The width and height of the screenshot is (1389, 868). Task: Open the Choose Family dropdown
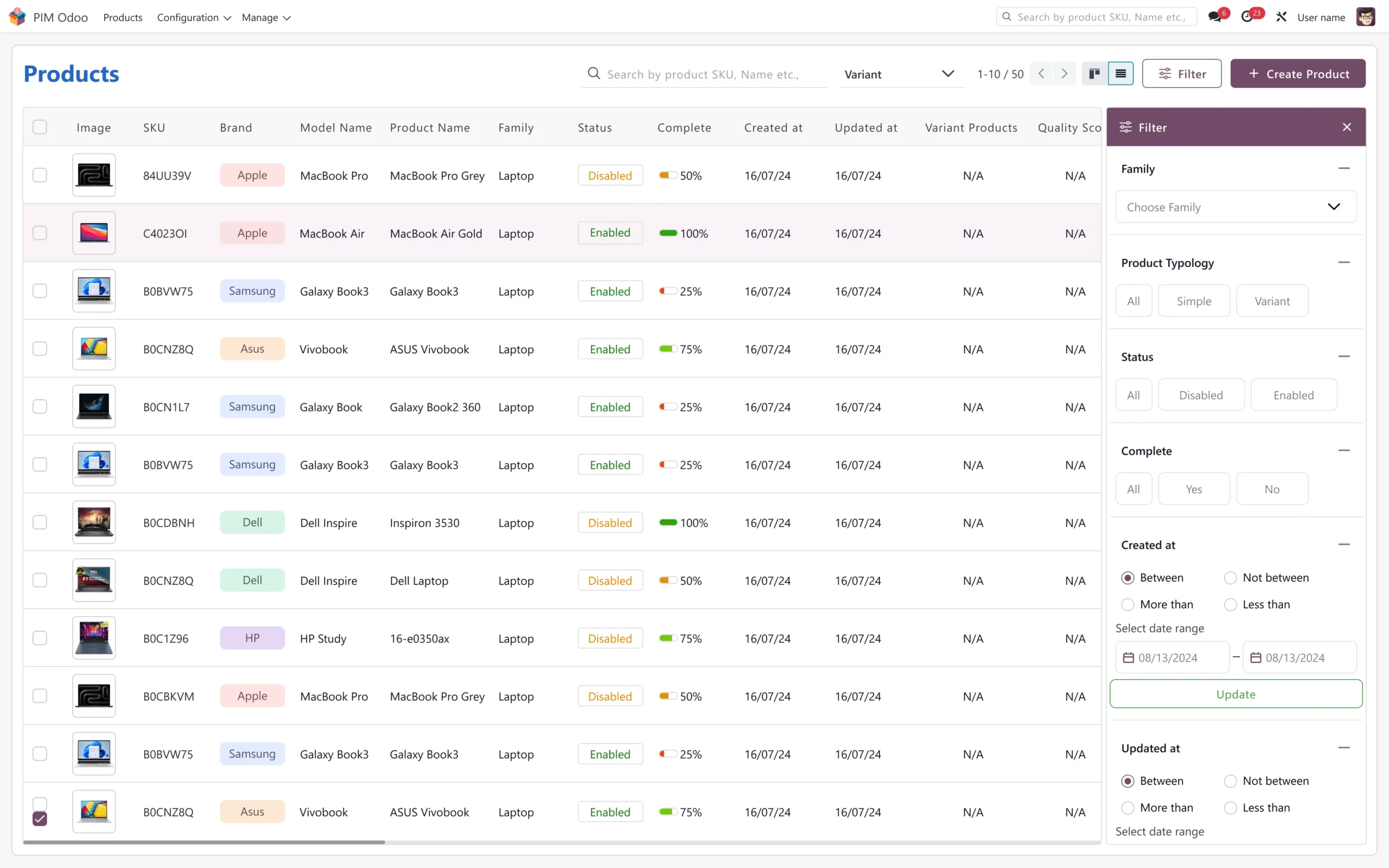coord(1235,207)
